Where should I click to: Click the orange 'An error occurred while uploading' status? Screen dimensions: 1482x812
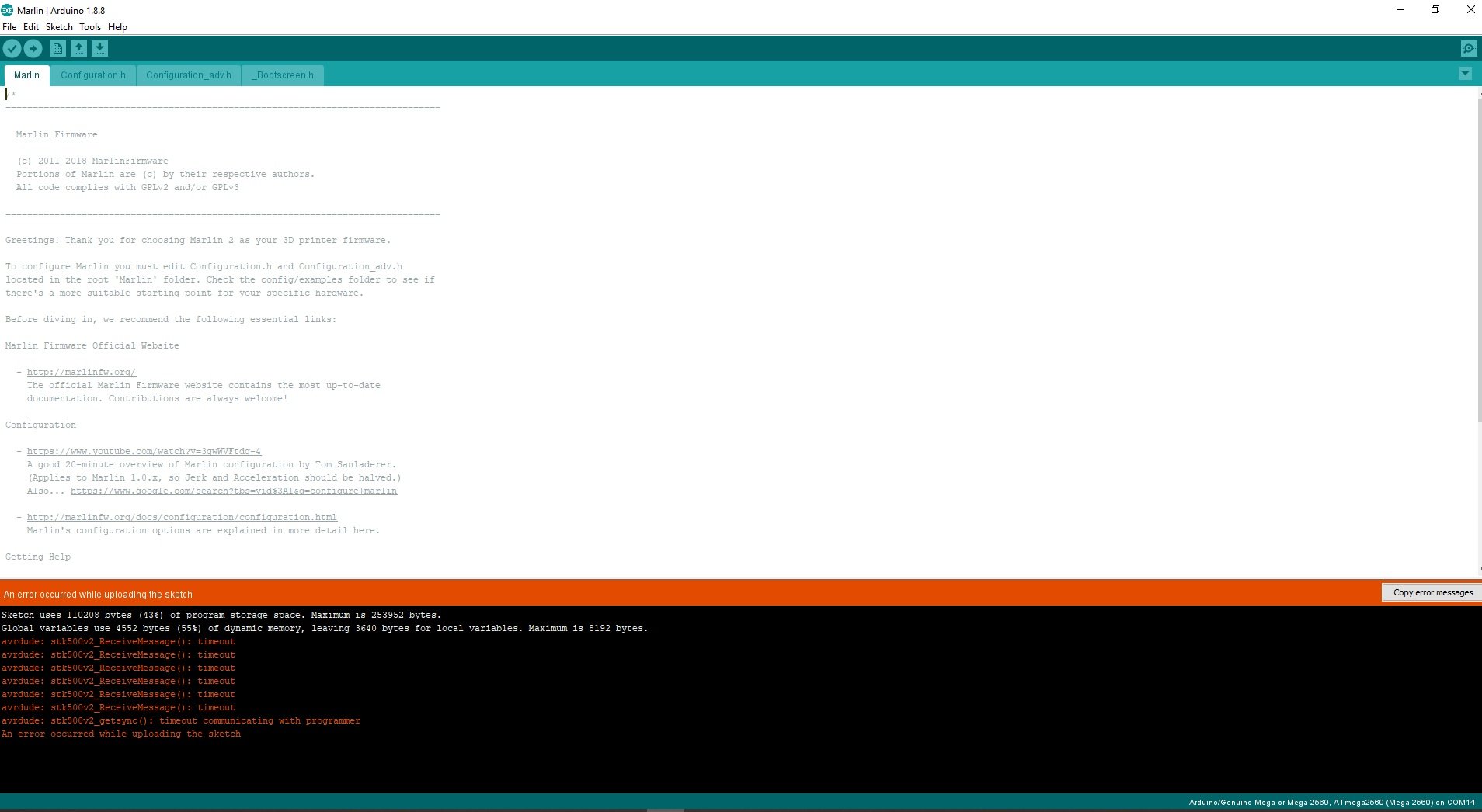[x=98, y=594]
